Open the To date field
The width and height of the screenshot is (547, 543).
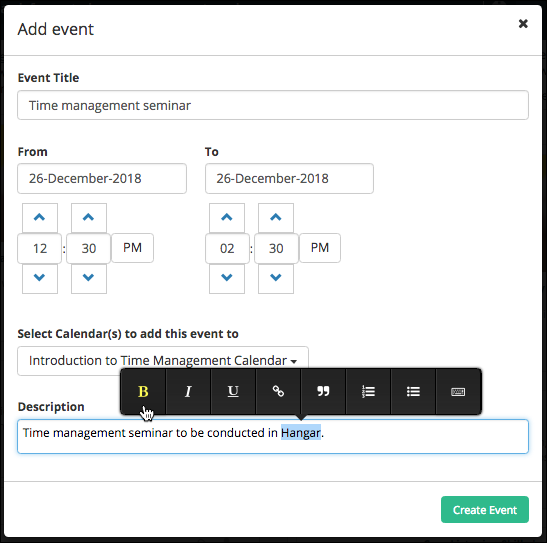pos(289,179)
